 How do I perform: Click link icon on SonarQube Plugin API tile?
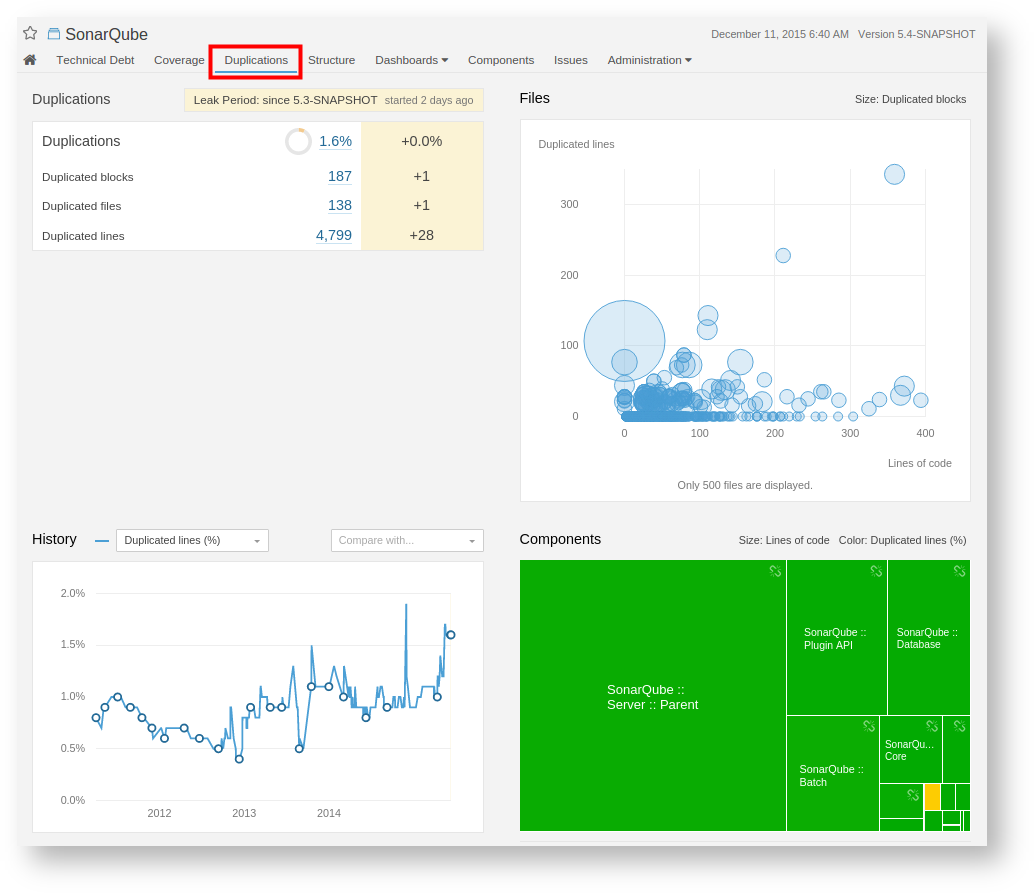click(876, 571)
